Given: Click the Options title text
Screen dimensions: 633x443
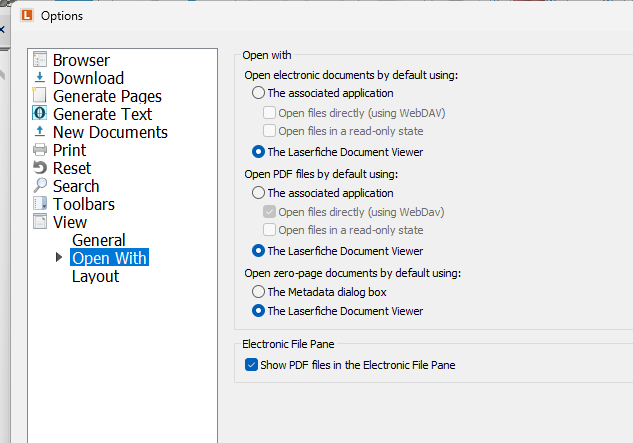Looking at the screenshot, I should click(62, 16).
